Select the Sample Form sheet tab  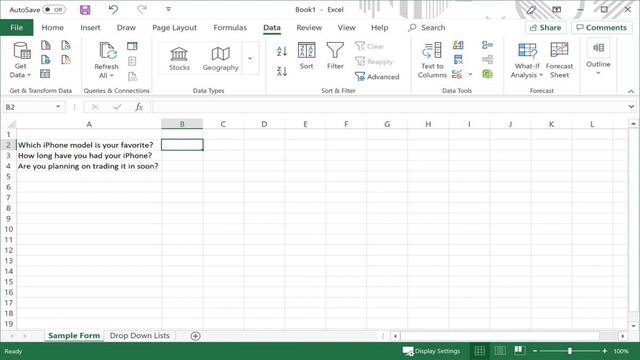(x=74, y=336)
